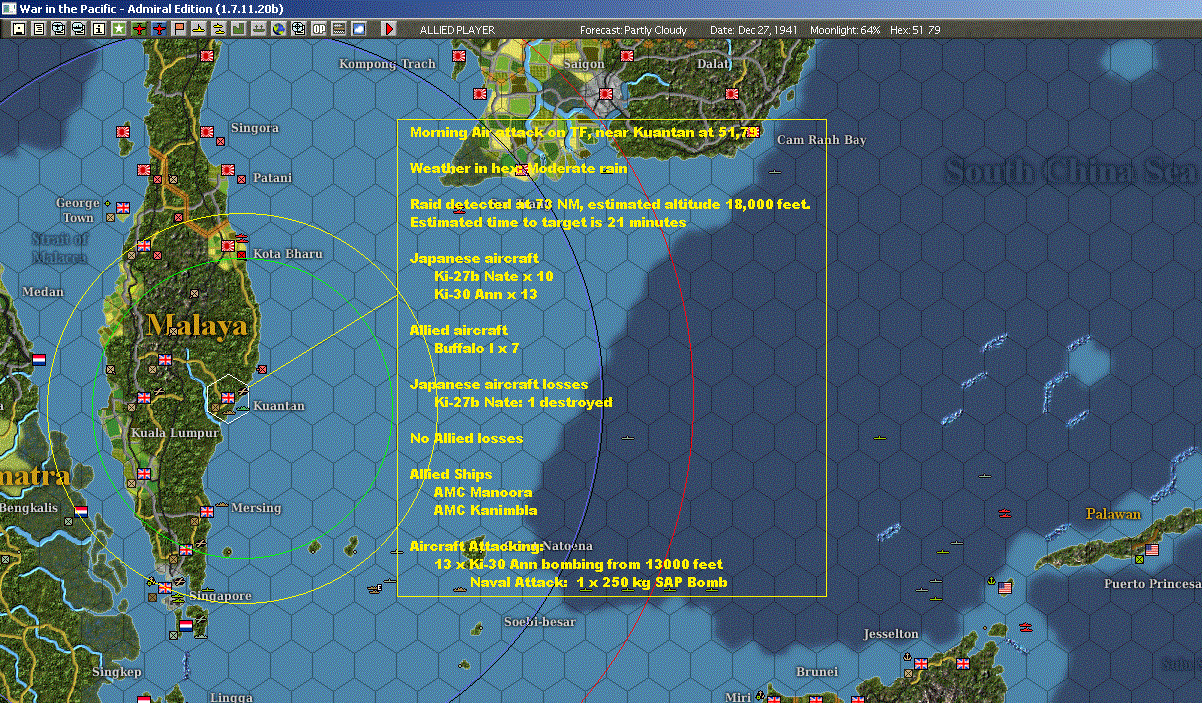Image resolution: width=1202 pixels, height=703 pixels.
Task: Open the information 'i' toolbar icon
Action: (x=98, y=29)
